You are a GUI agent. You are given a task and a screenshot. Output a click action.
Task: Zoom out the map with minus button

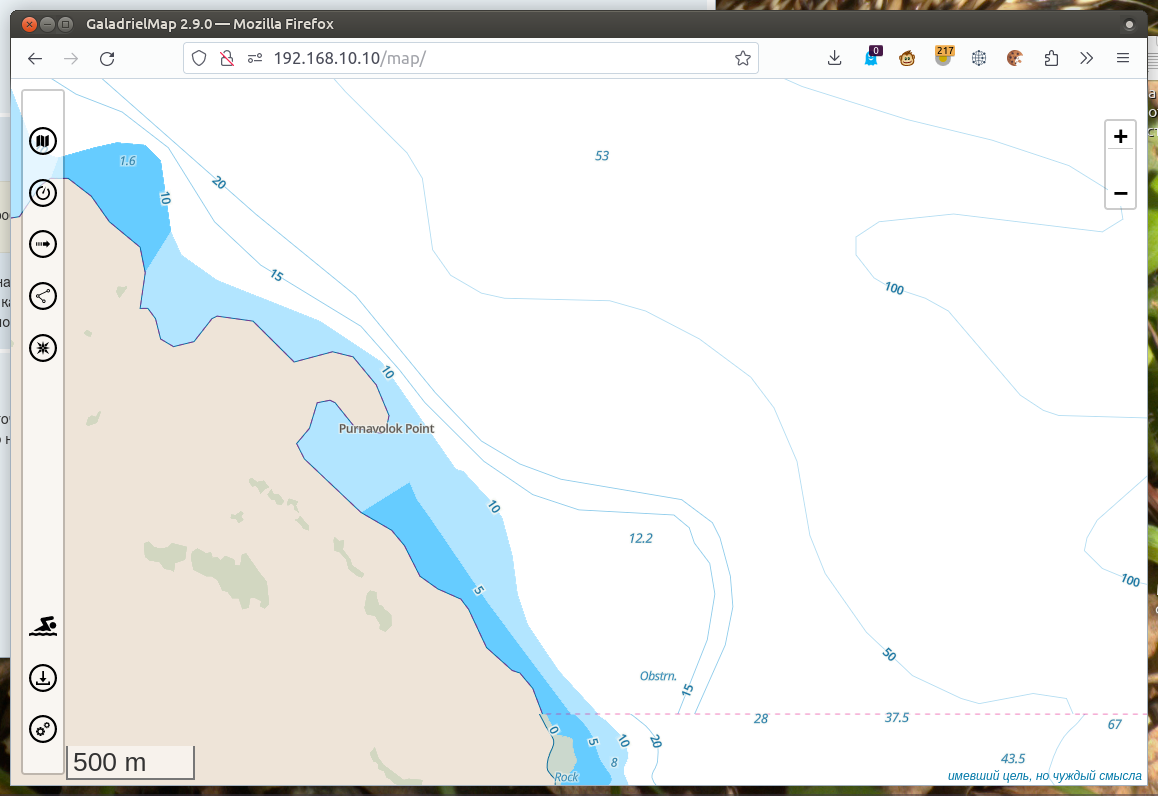click(x=1120, y=192)
